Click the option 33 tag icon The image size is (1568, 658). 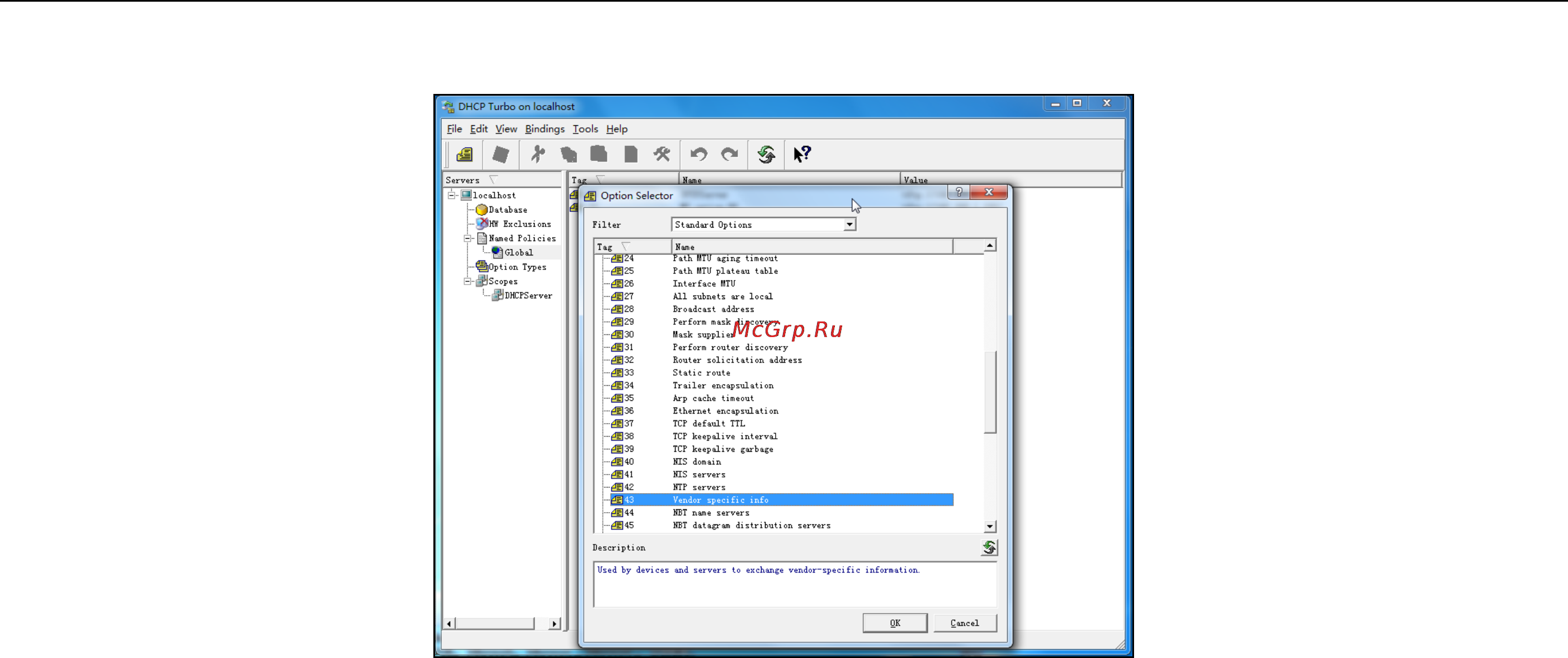[617, 372]
